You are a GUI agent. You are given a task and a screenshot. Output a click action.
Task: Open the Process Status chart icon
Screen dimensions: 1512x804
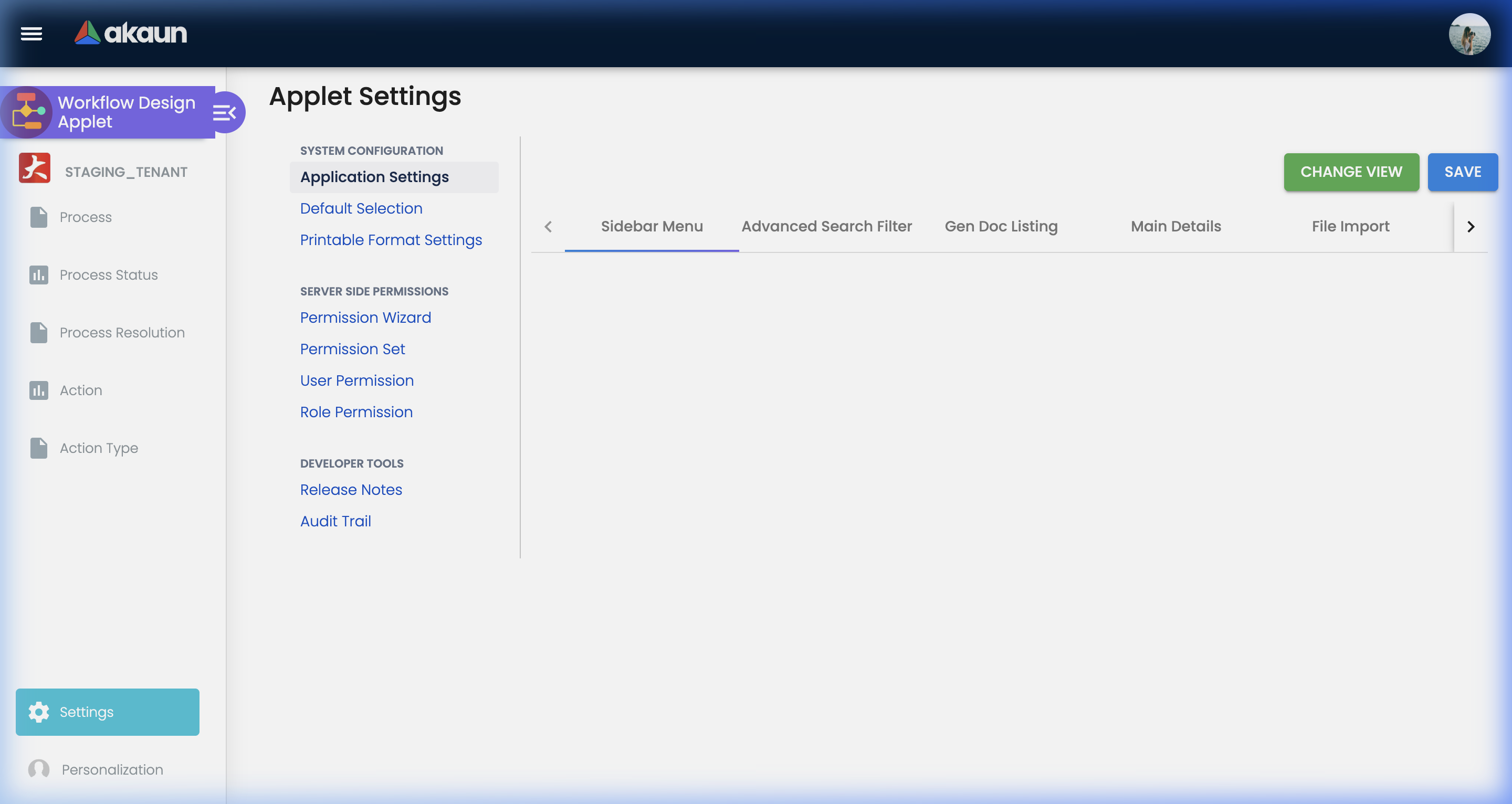click(x=39, y=274)
